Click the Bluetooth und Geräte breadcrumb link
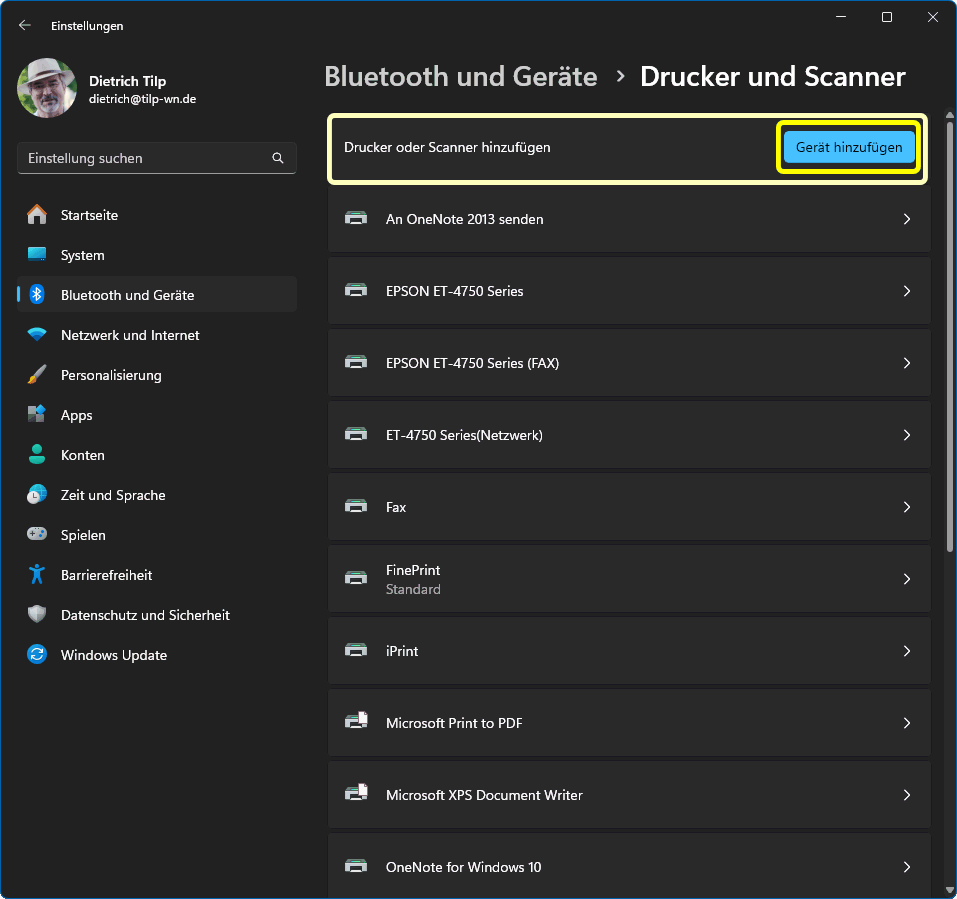The height and width of the screenshot is (899, 957). [x=461, y=77]
